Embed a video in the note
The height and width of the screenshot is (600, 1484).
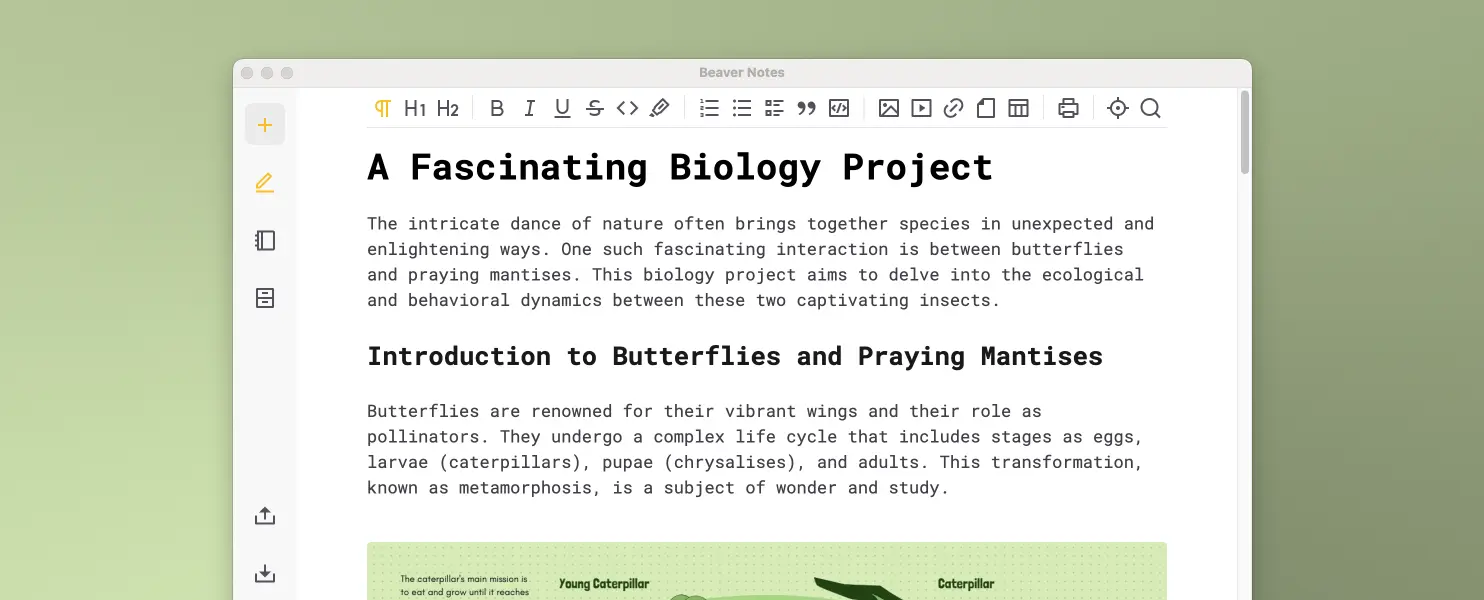[x=921, y=108]
